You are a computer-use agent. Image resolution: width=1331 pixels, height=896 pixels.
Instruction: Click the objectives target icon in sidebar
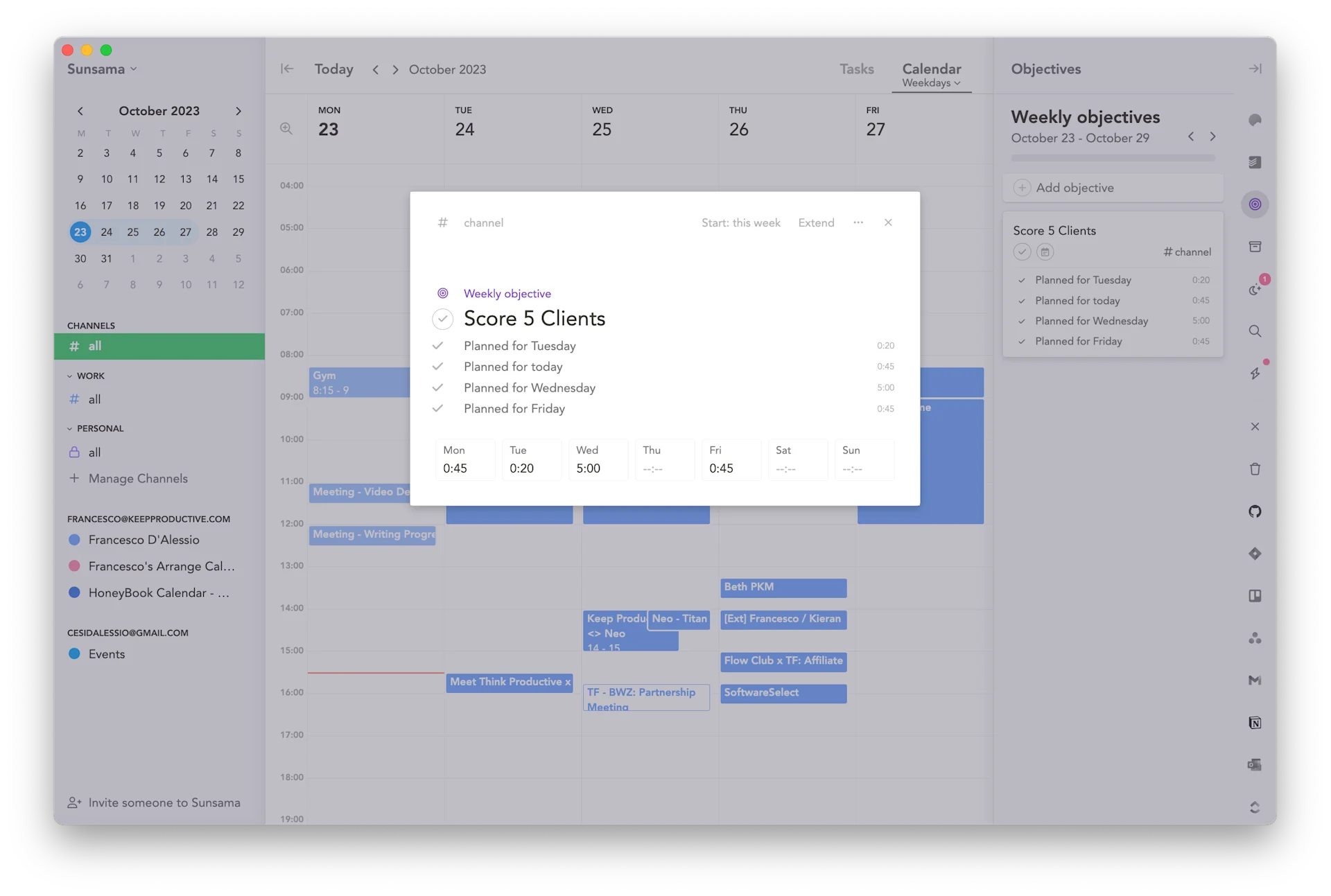1255,204
